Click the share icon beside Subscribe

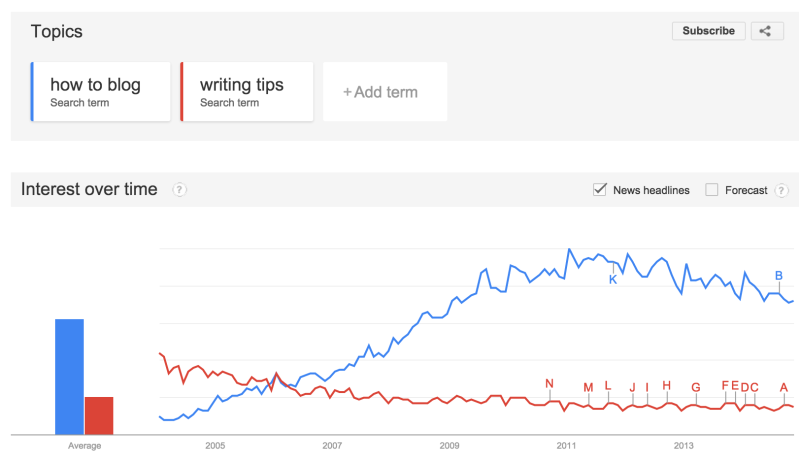(x=766, y=31)
